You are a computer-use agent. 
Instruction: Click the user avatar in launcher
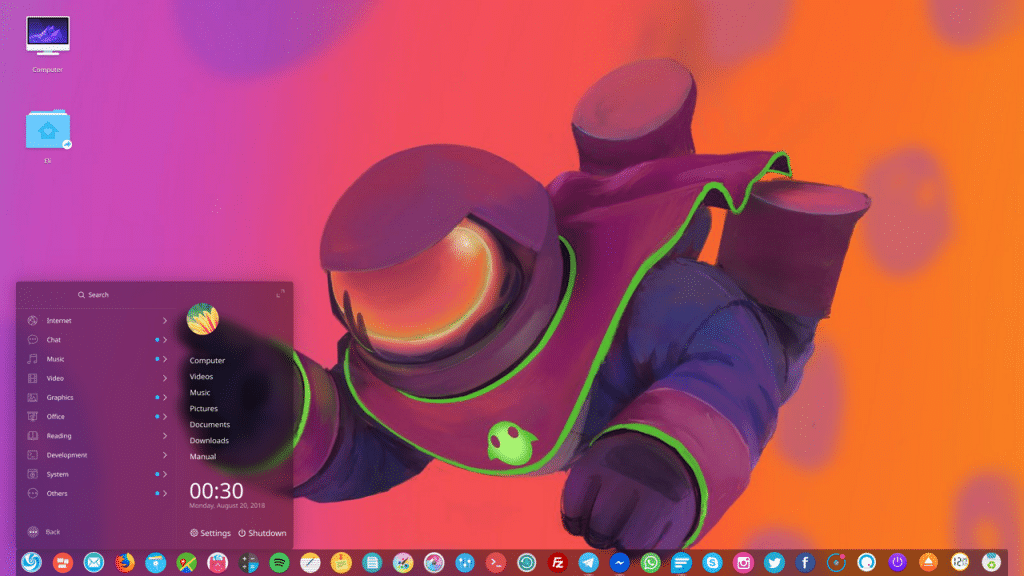click(x=202, y=319)
